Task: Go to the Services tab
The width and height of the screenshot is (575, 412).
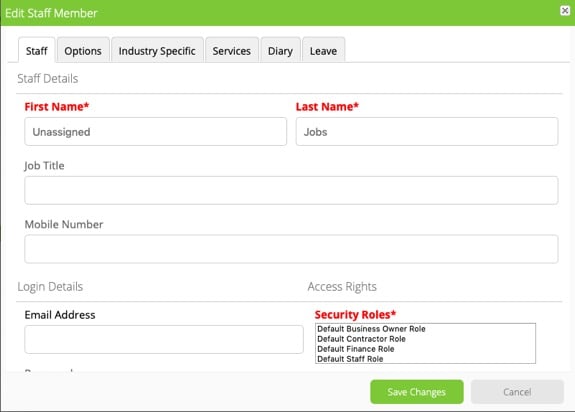Action: pos(232,51)
